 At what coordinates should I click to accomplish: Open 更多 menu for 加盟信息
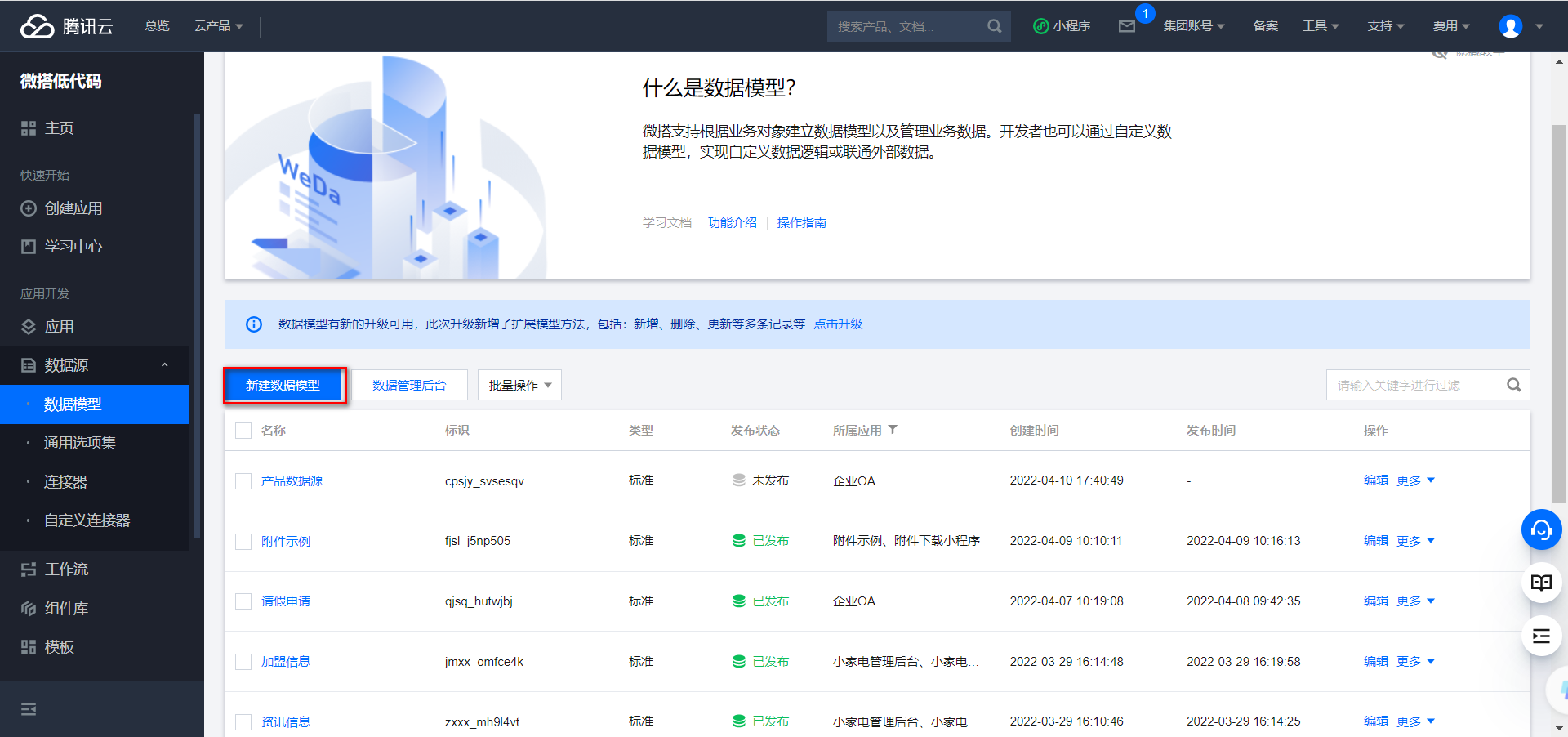1415,662
